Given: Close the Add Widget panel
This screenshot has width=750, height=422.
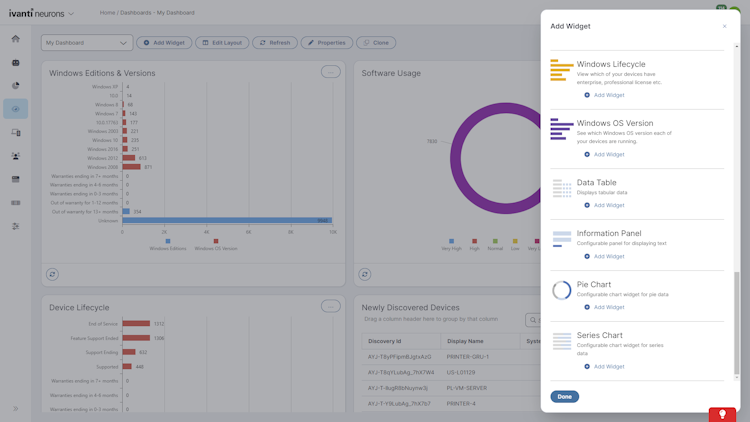Looking at the screenshot, I should 724,26.
